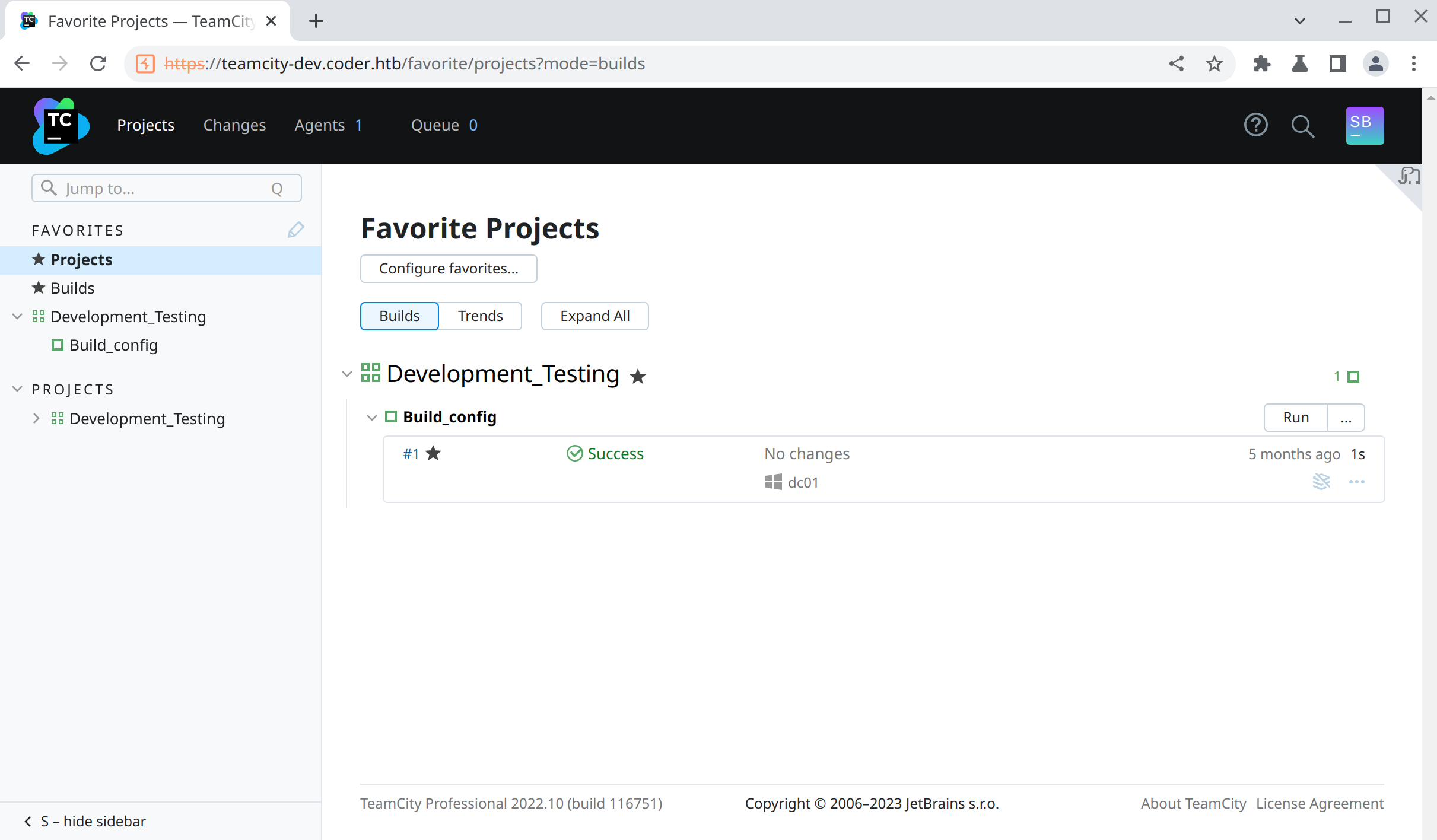Switch to the Trends view

480,316
